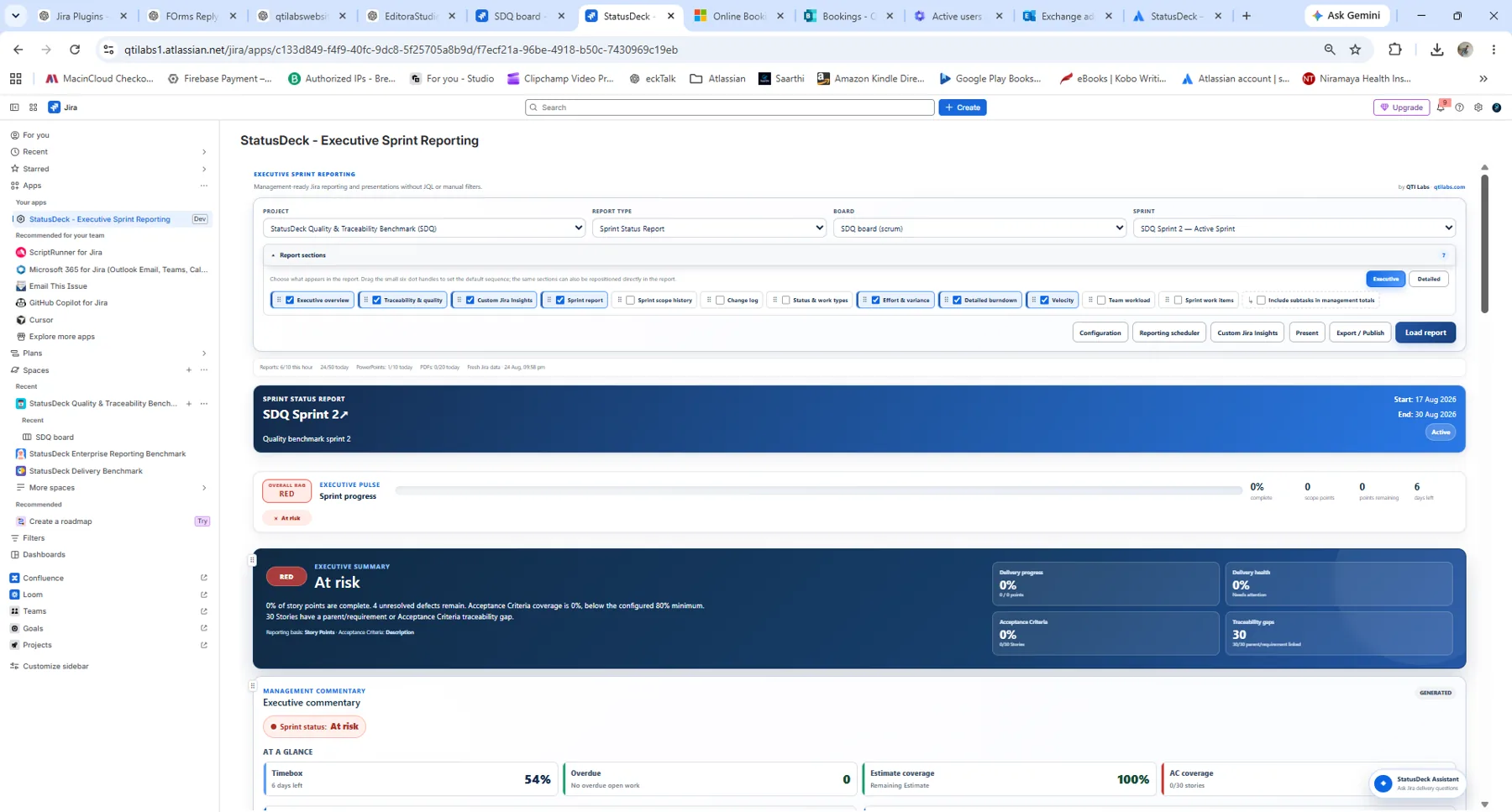
Task: Click the Jira logo icon
Action: click(55, 107)
